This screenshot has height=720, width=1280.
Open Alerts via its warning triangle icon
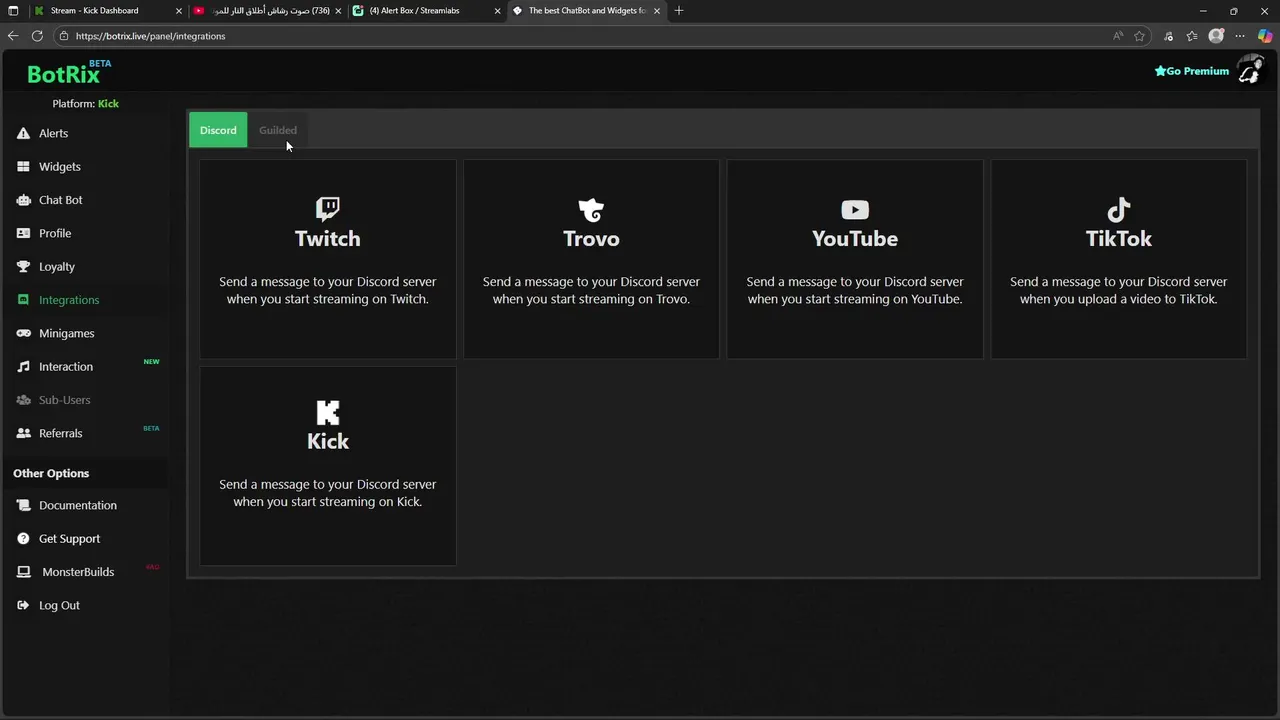click(23, 133)
